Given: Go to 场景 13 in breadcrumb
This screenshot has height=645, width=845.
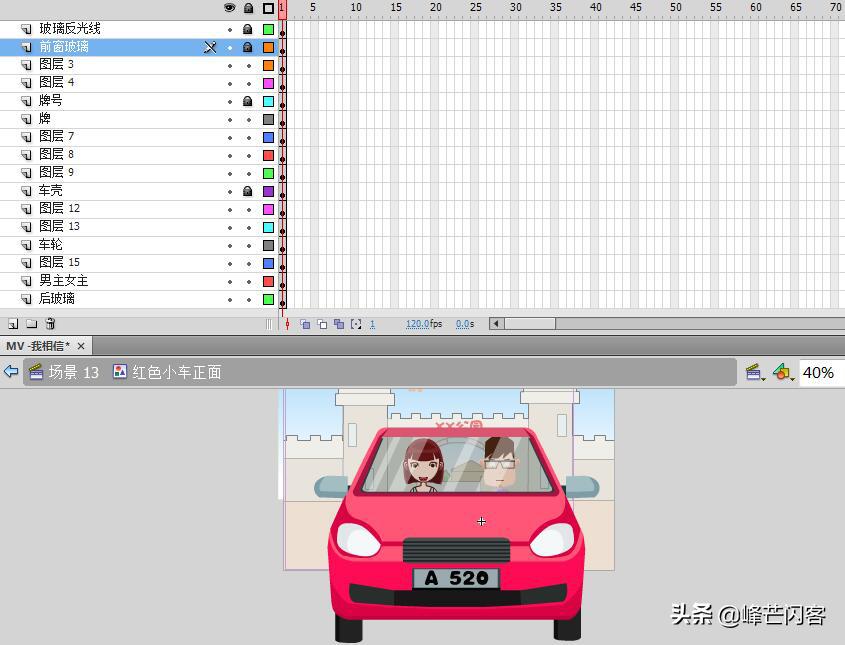Looking at the screenshot, I should point(73,372).
